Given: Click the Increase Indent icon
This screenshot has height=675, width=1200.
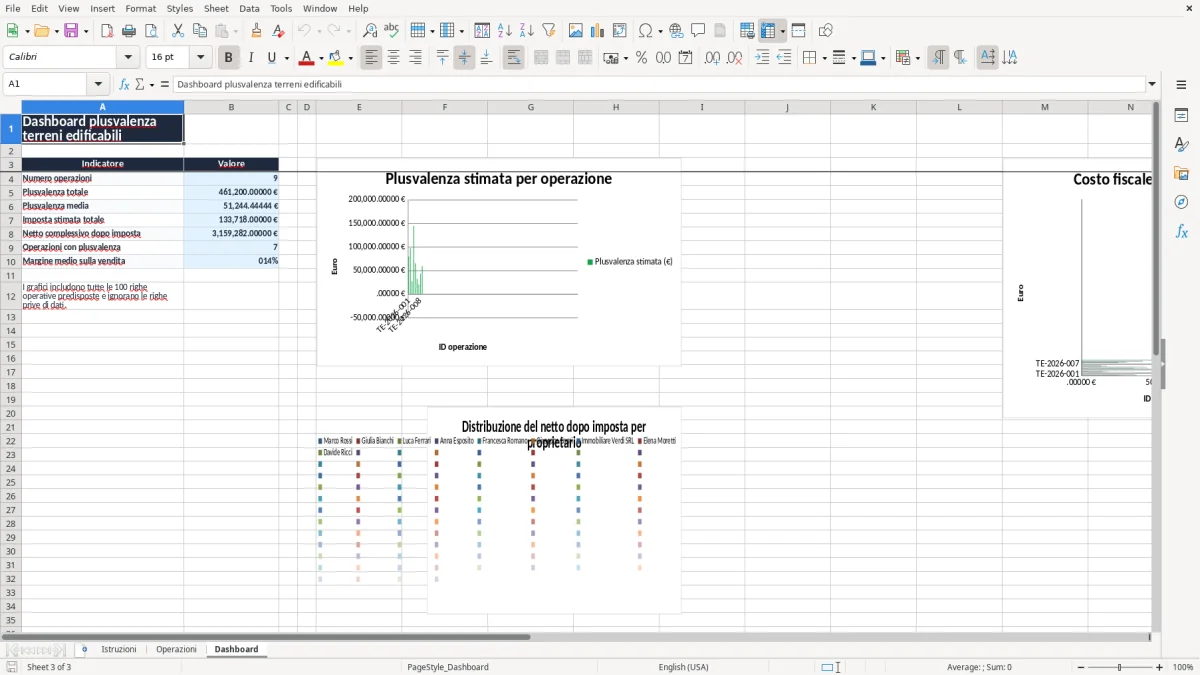Looking at the screenshot, I should [762, 58].
